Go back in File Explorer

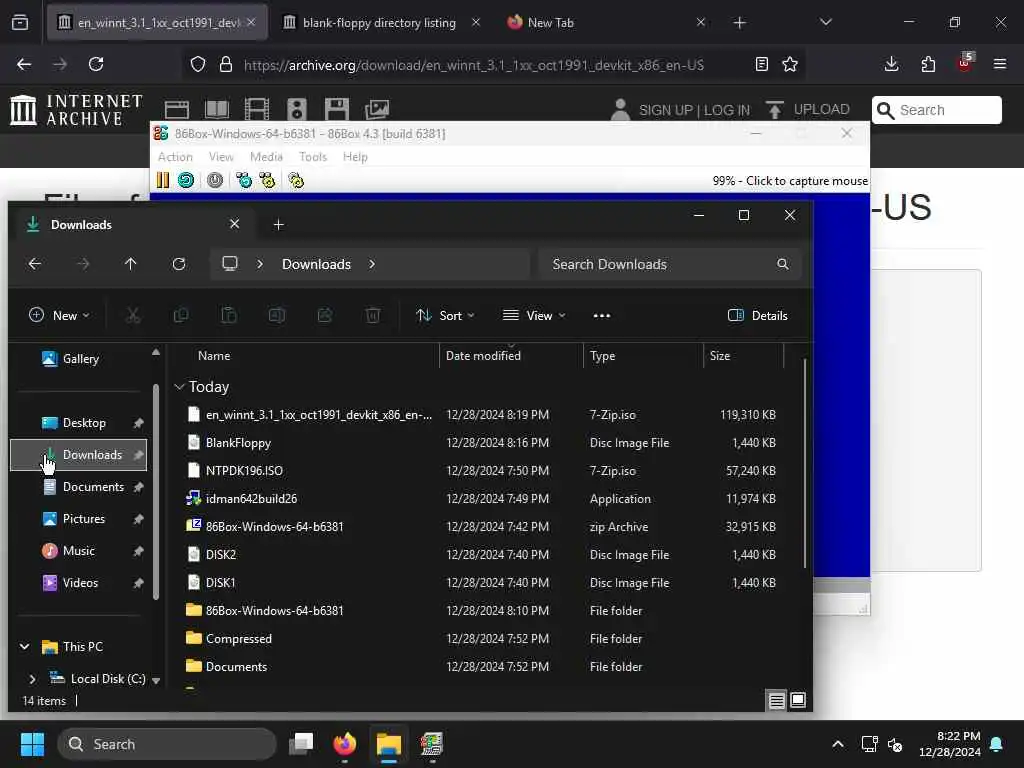click(x=35, y=264)
